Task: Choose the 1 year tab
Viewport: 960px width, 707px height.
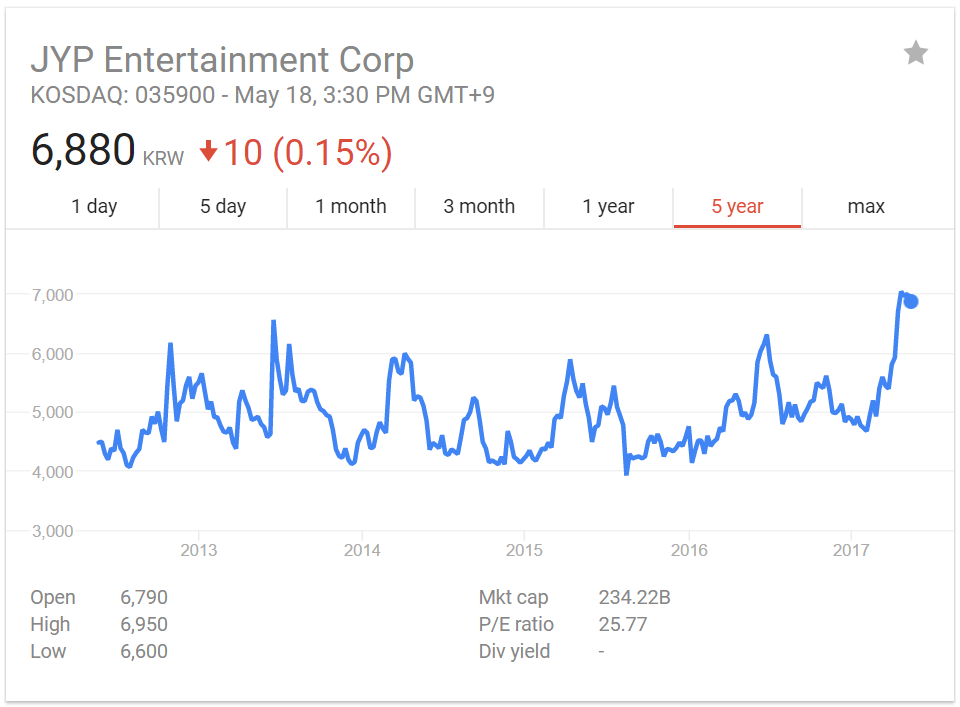Action: [x=608, y=207]
